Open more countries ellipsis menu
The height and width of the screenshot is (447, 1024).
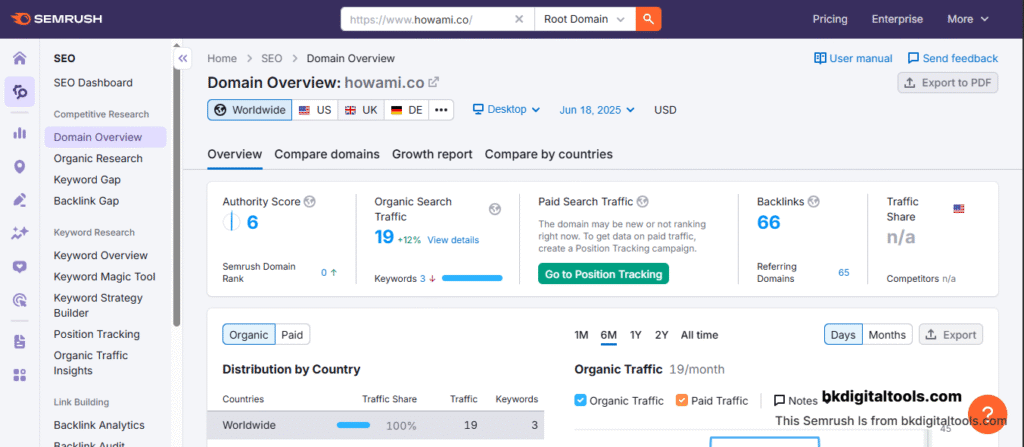[441, 110]
